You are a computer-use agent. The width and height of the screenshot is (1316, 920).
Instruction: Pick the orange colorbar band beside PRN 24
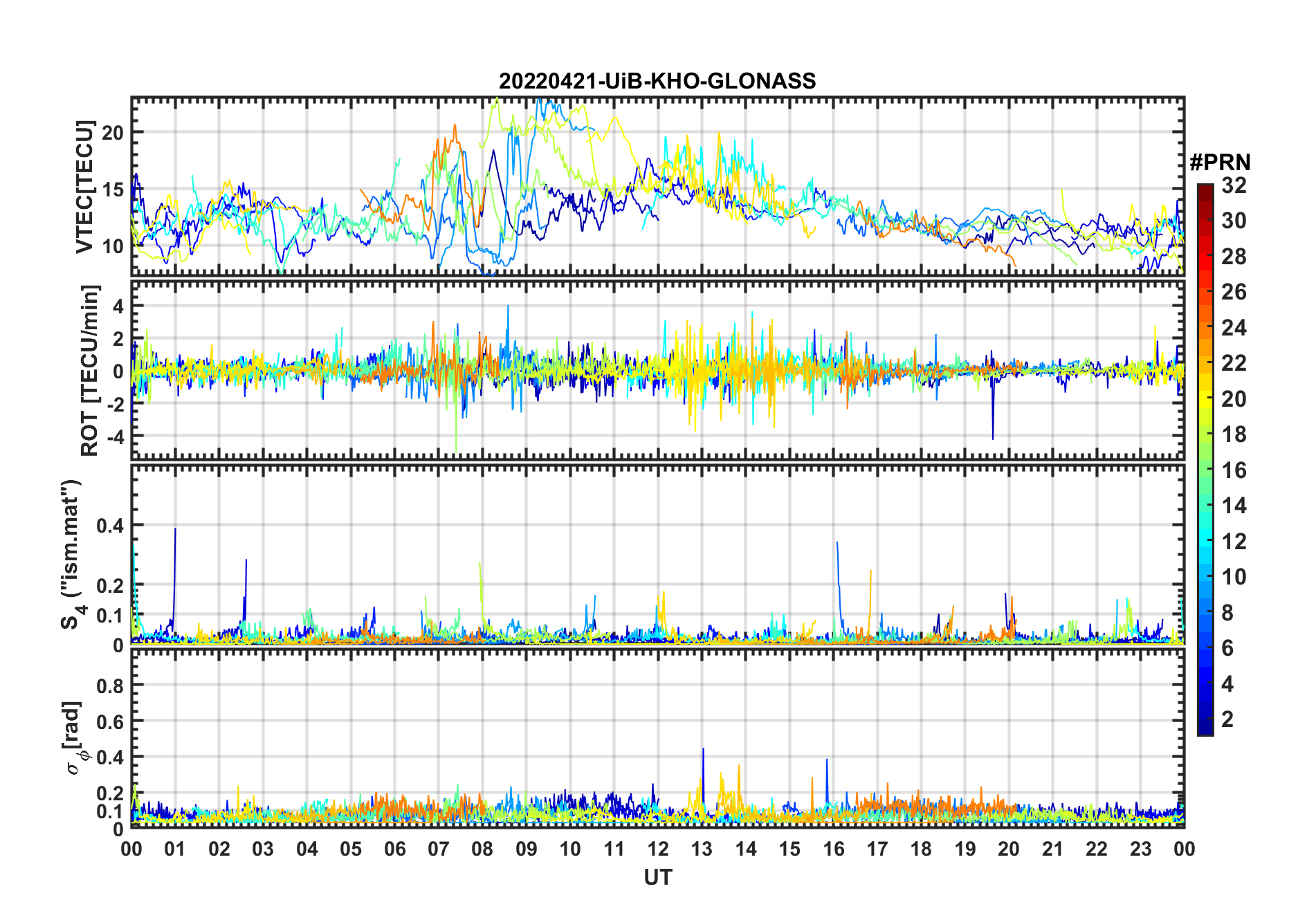point(1205,327)
